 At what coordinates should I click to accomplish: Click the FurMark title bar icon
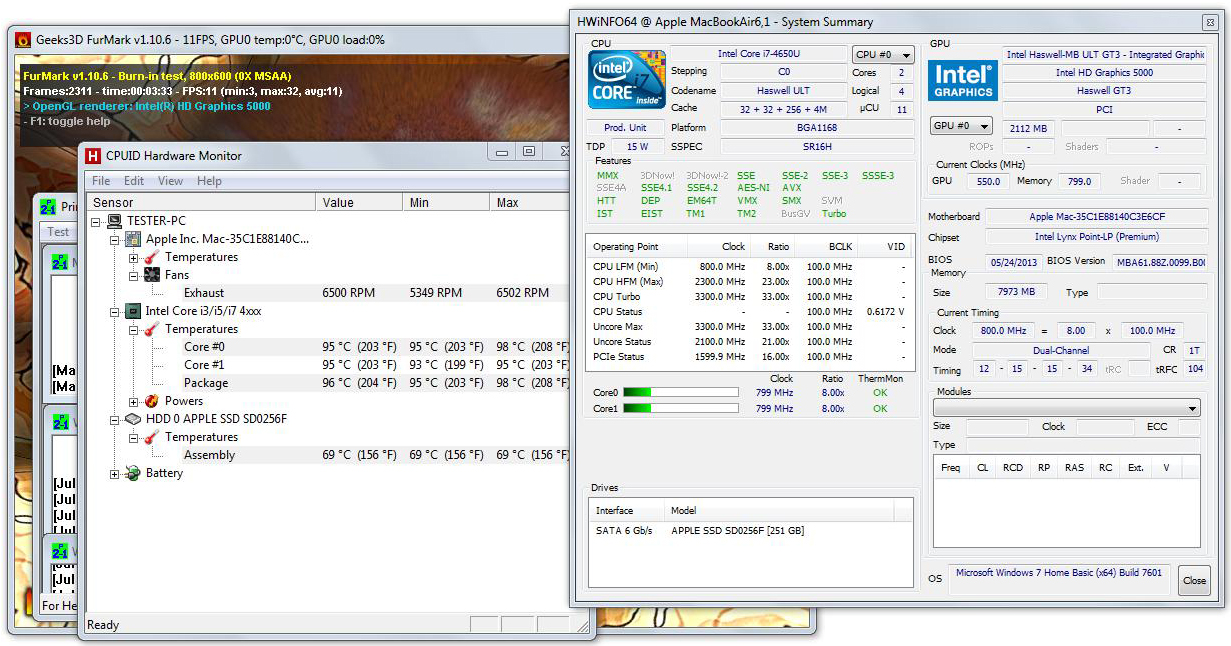click(x=22, y=39)
